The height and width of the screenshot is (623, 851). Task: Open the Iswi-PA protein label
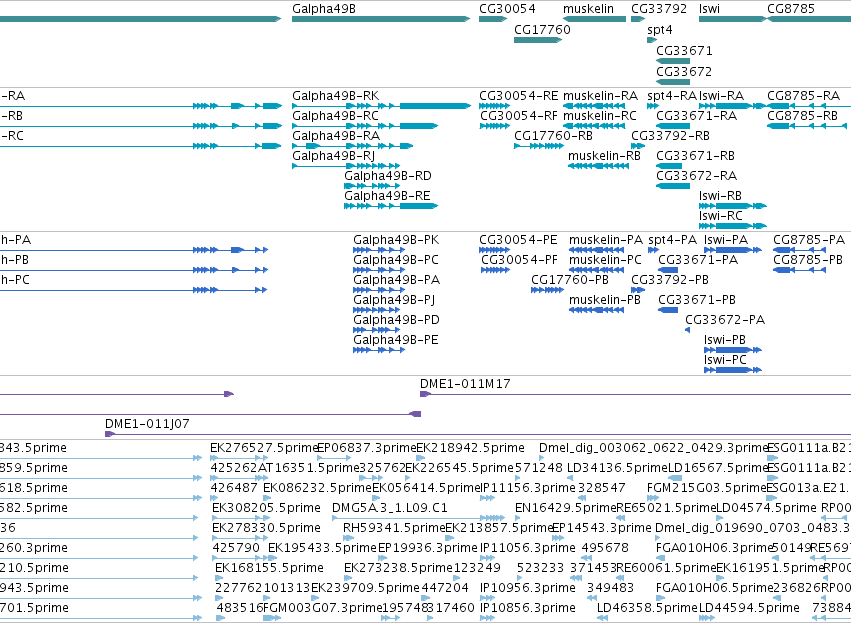(726, 240)
